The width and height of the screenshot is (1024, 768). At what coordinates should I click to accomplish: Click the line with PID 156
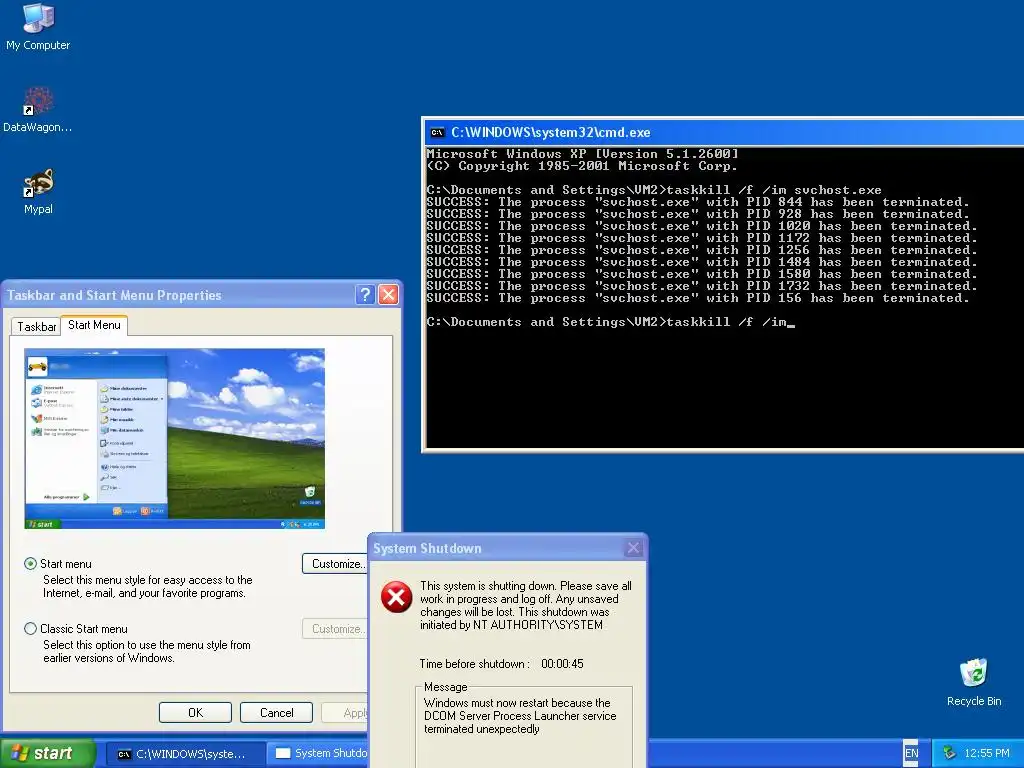697,298
